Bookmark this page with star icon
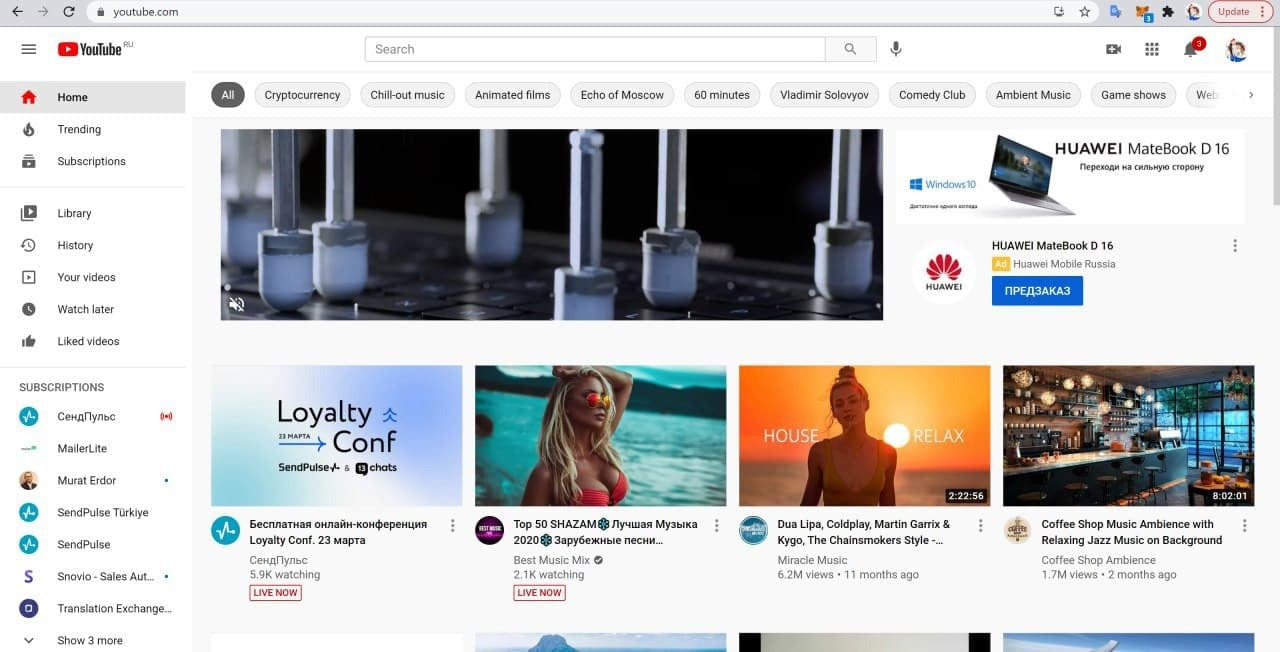 (x=1085, y=12)
